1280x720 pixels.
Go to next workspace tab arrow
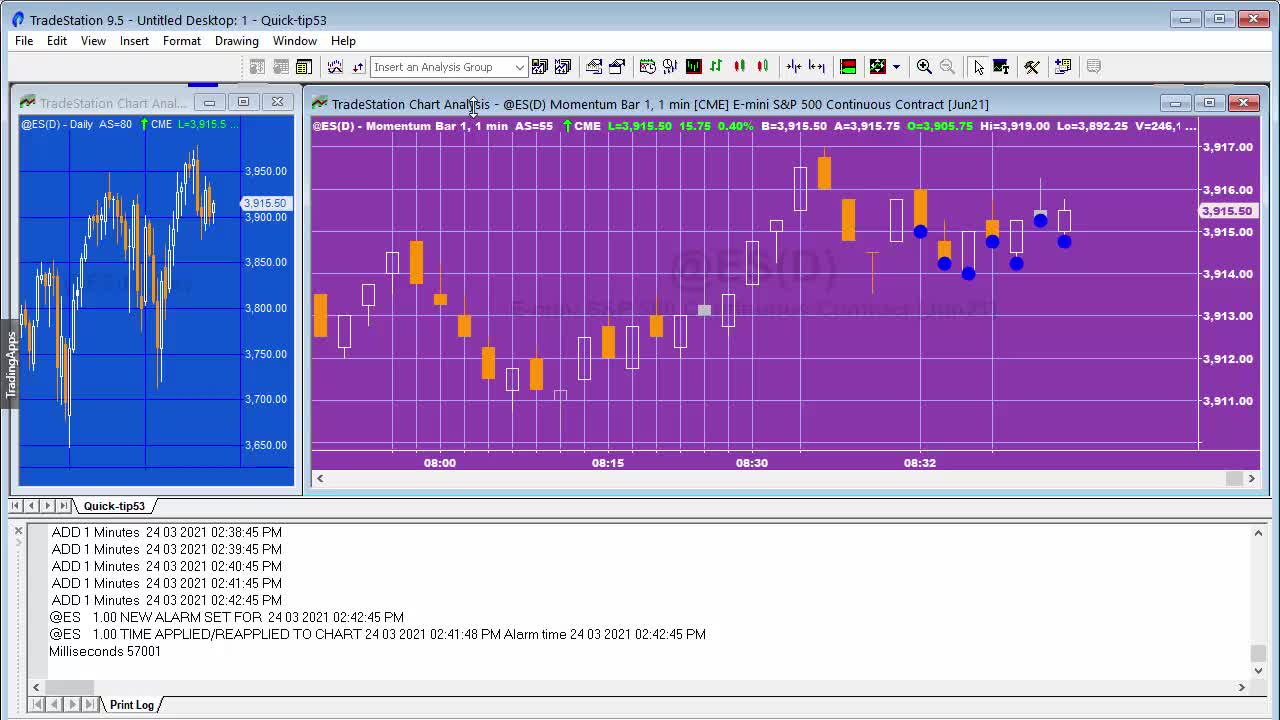click(47, 506)
